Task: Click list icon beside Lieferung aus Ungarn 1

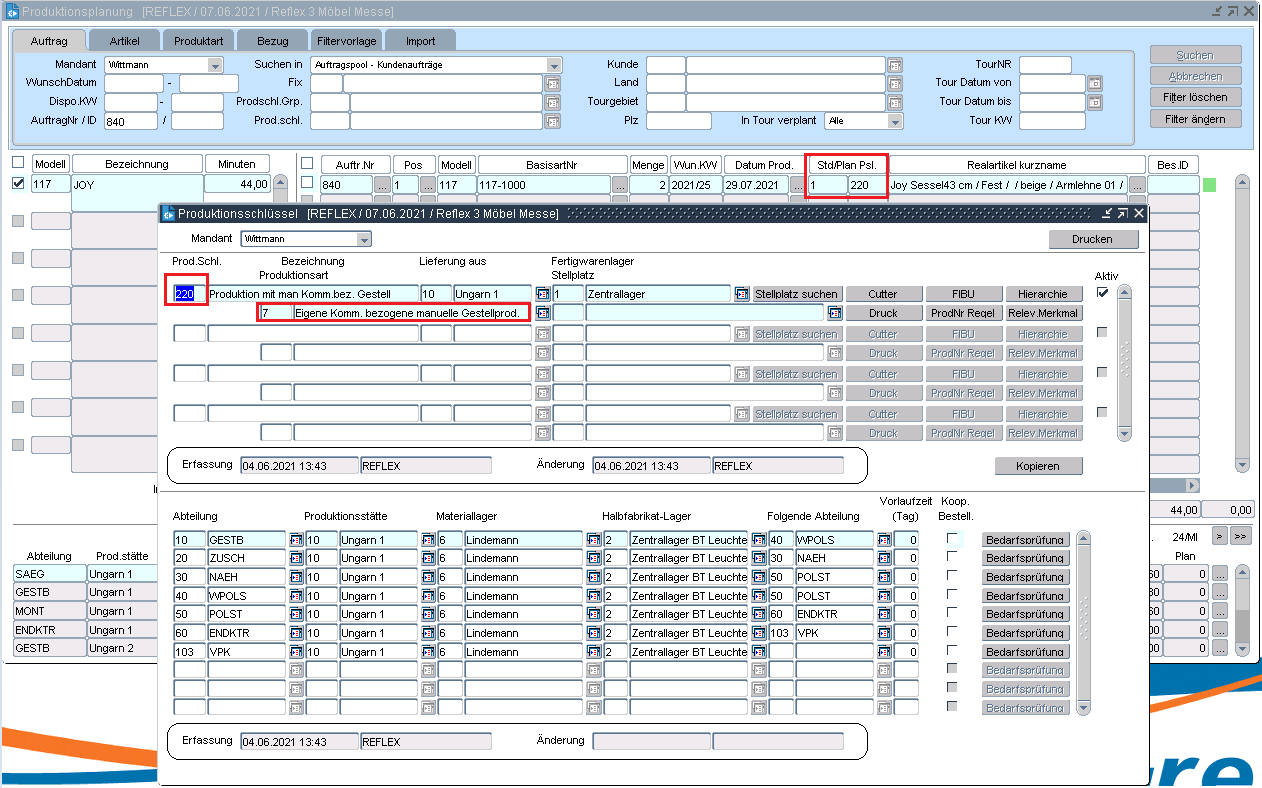Action: (543, 294)
